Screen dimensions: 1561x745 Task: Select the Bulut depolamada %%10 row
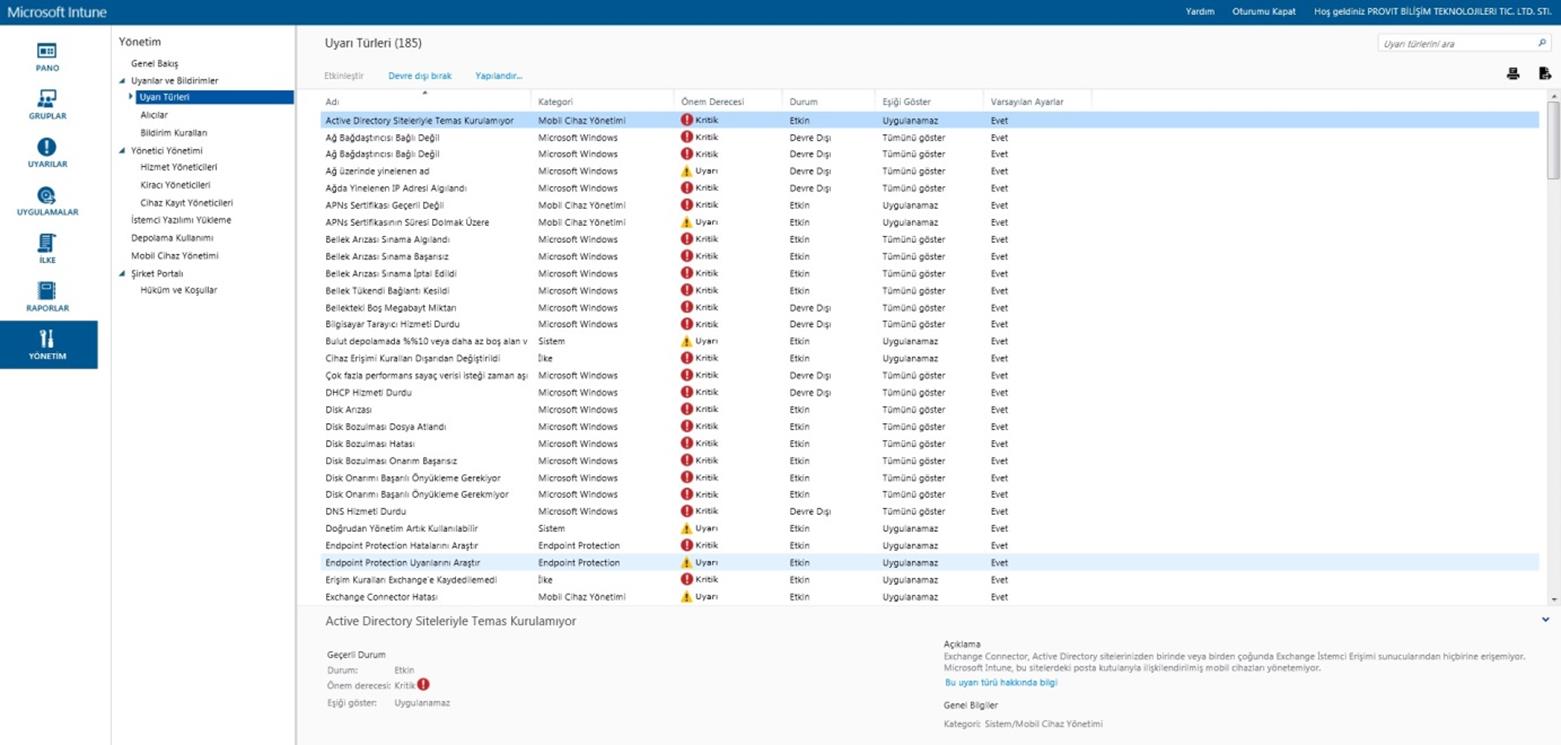930,341
